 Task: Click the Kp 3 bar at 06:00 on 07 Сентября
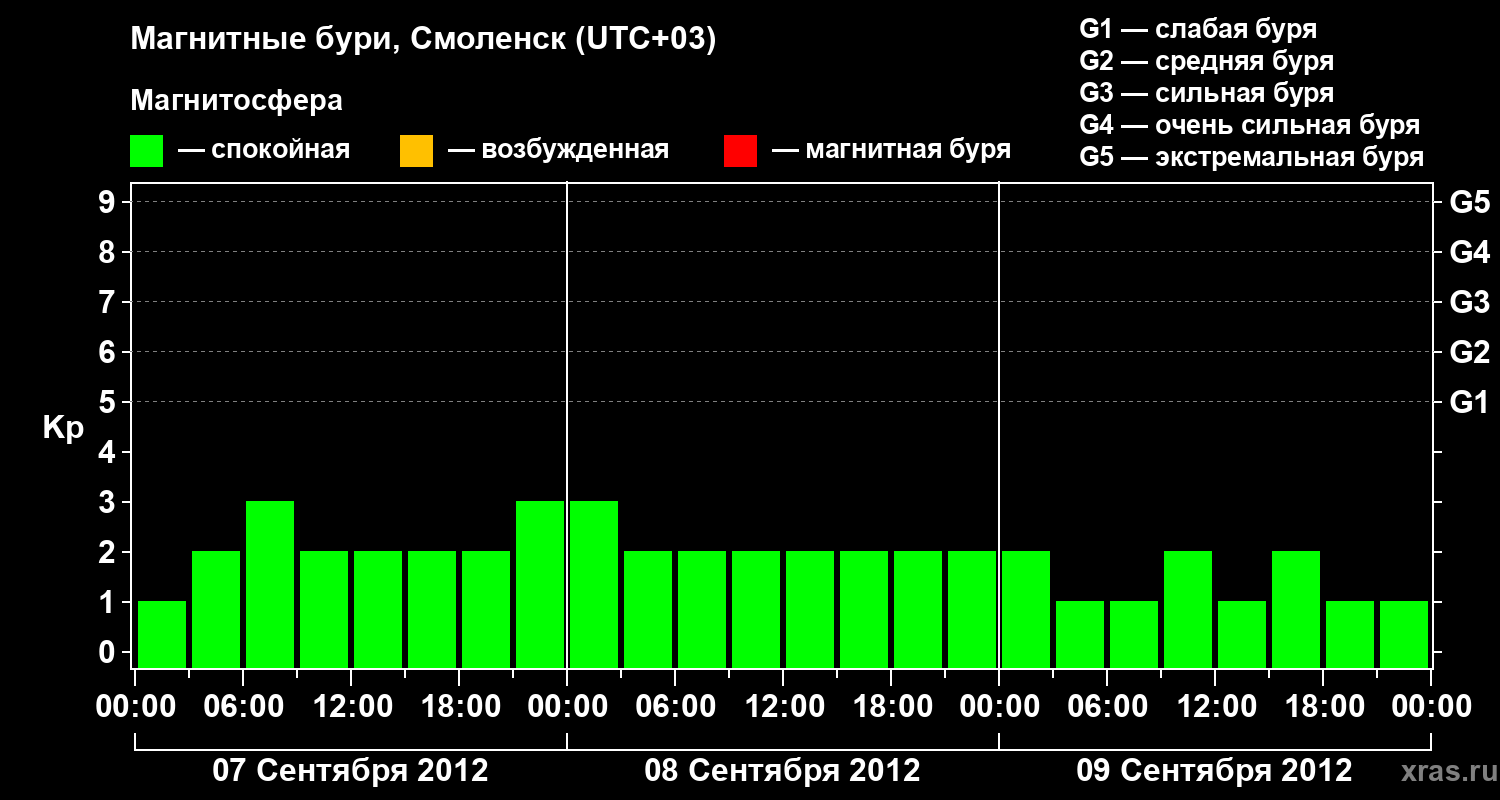tap(270, 584)
